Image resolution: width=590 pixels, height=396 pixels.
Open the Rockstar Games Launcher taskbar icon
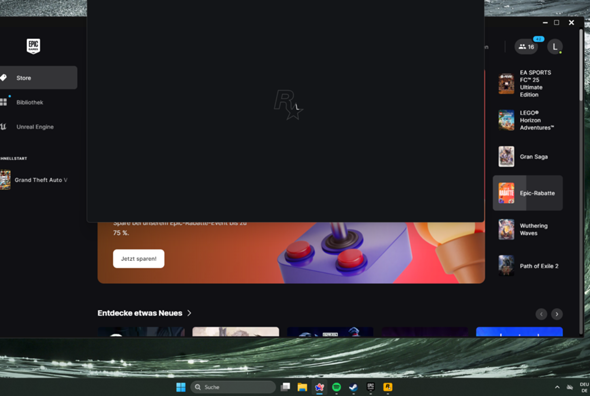click(x=388, y=387)
